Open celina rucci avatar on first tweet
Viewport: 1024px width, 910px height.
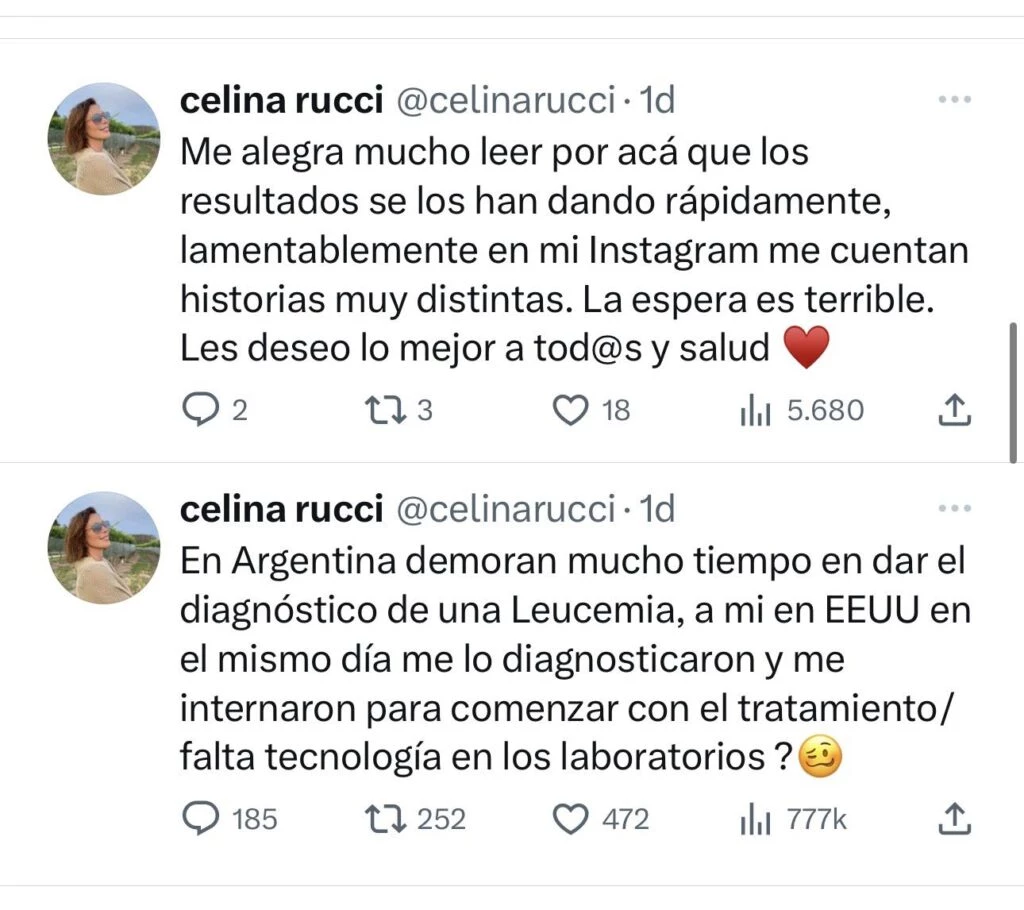coord(104,138)
